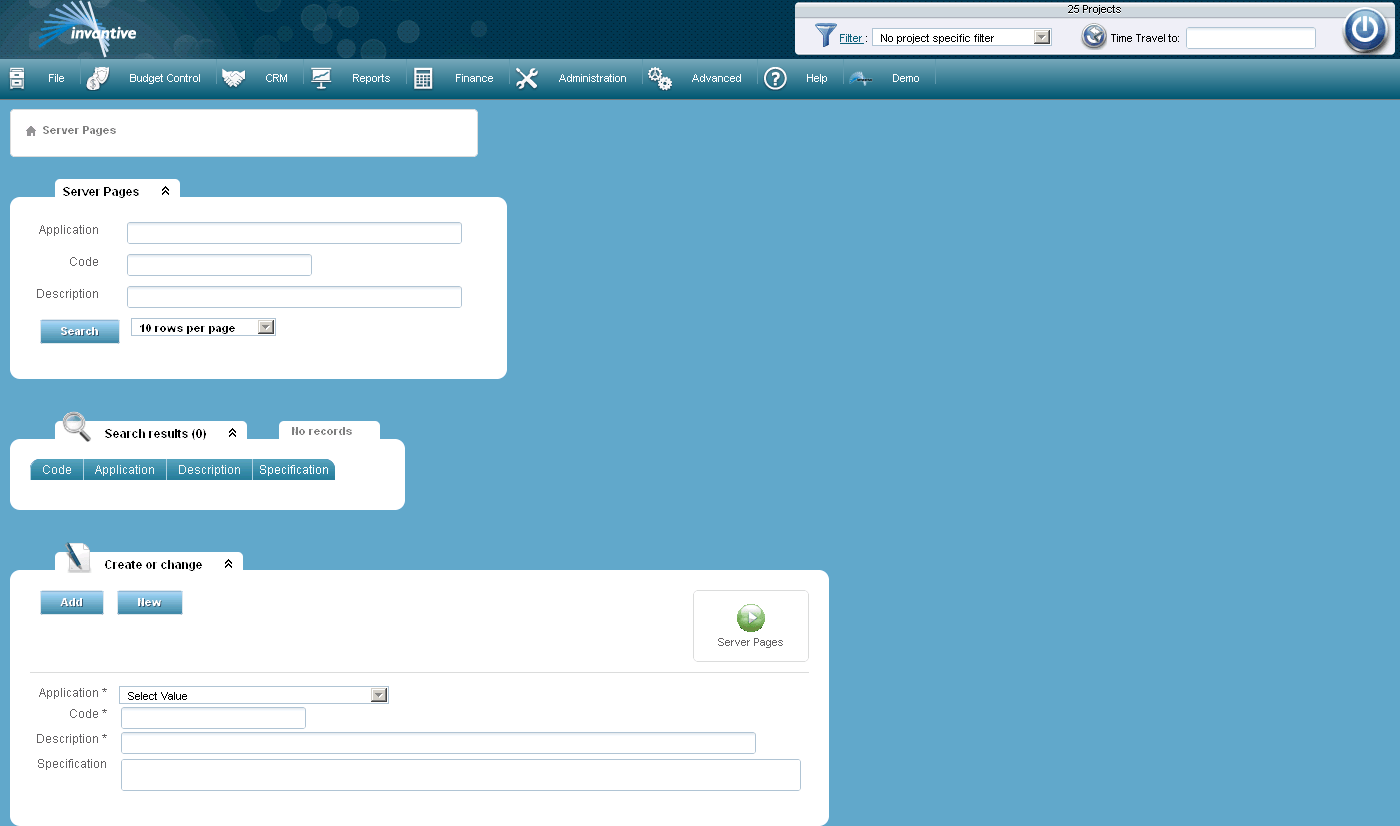Click the home icon in breadcrumb
Screen dimensions: 1400x826
29,130
